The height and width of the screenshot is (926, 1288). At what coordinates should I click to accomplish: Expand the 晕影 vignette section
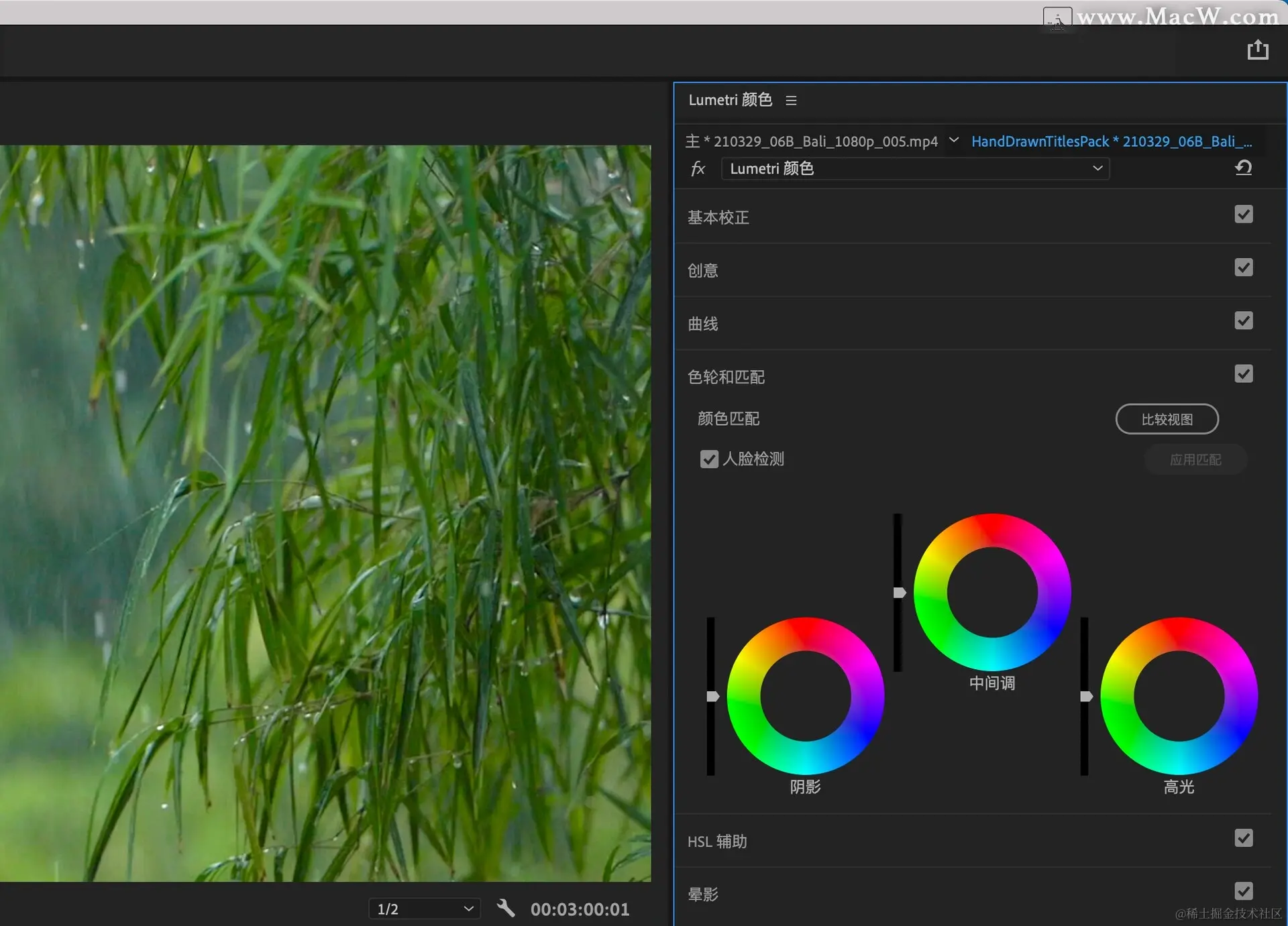(702, 894)
